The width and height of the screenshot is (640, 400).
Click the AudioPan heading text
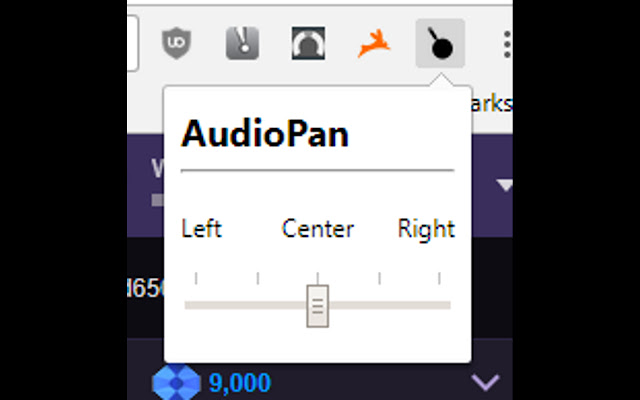(x=265, y=134)
